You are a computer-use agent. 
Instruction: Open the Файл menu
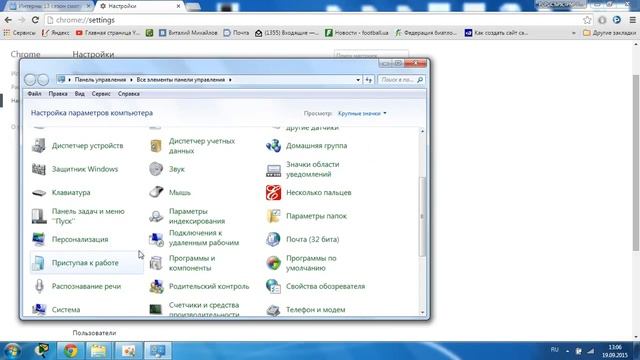(x=34, y=94)
